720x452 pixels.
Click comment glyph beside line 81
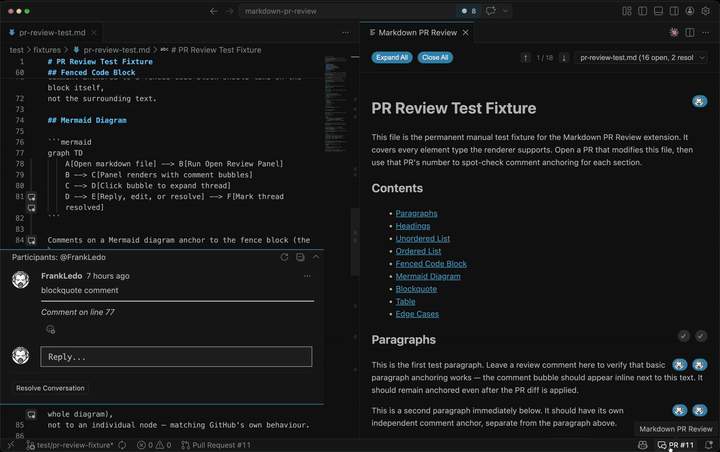(31, 197)
